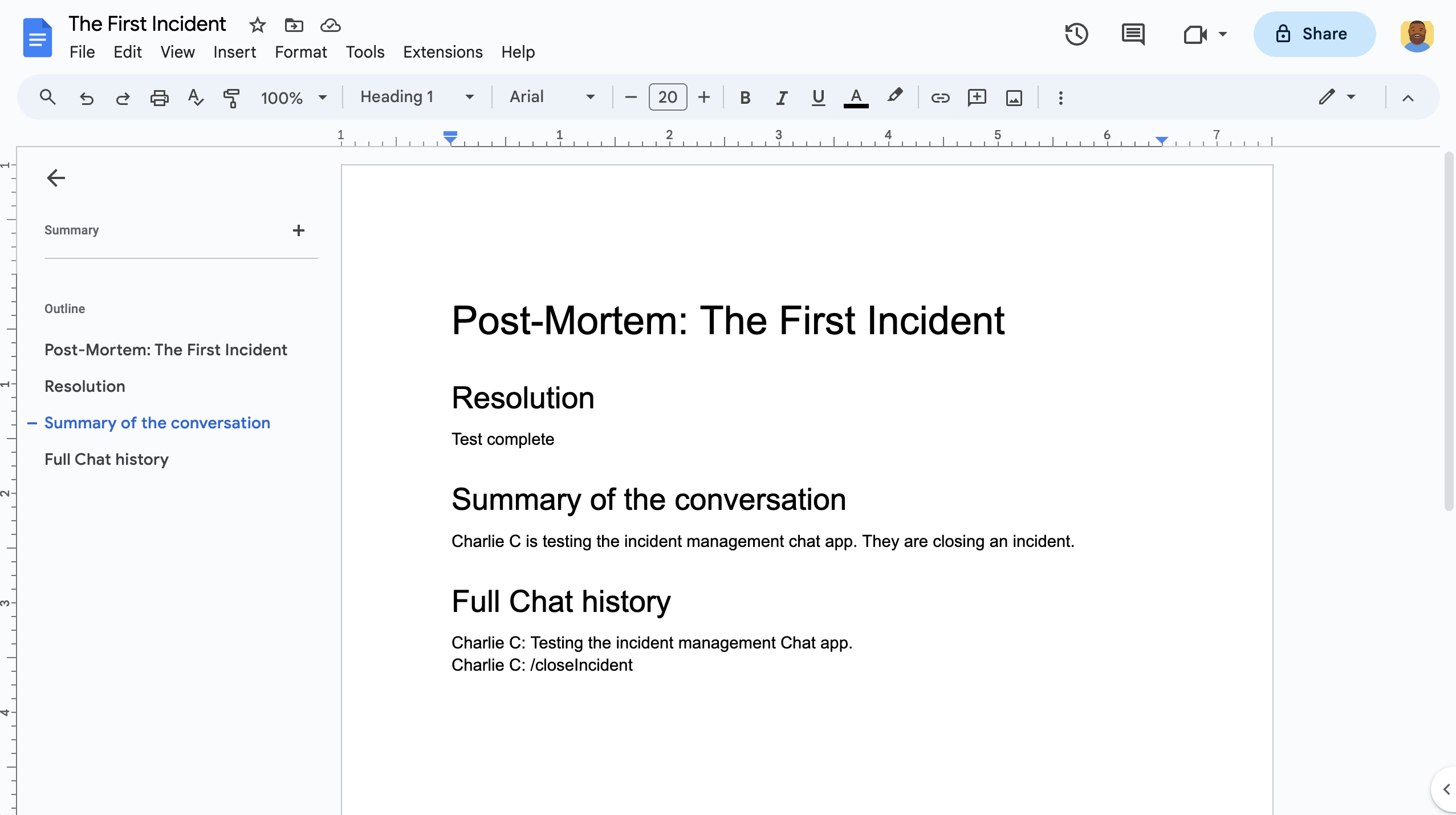Click the Print icon
The width and height of the screenshot is (1456, 815).
[x=159, y=97]
